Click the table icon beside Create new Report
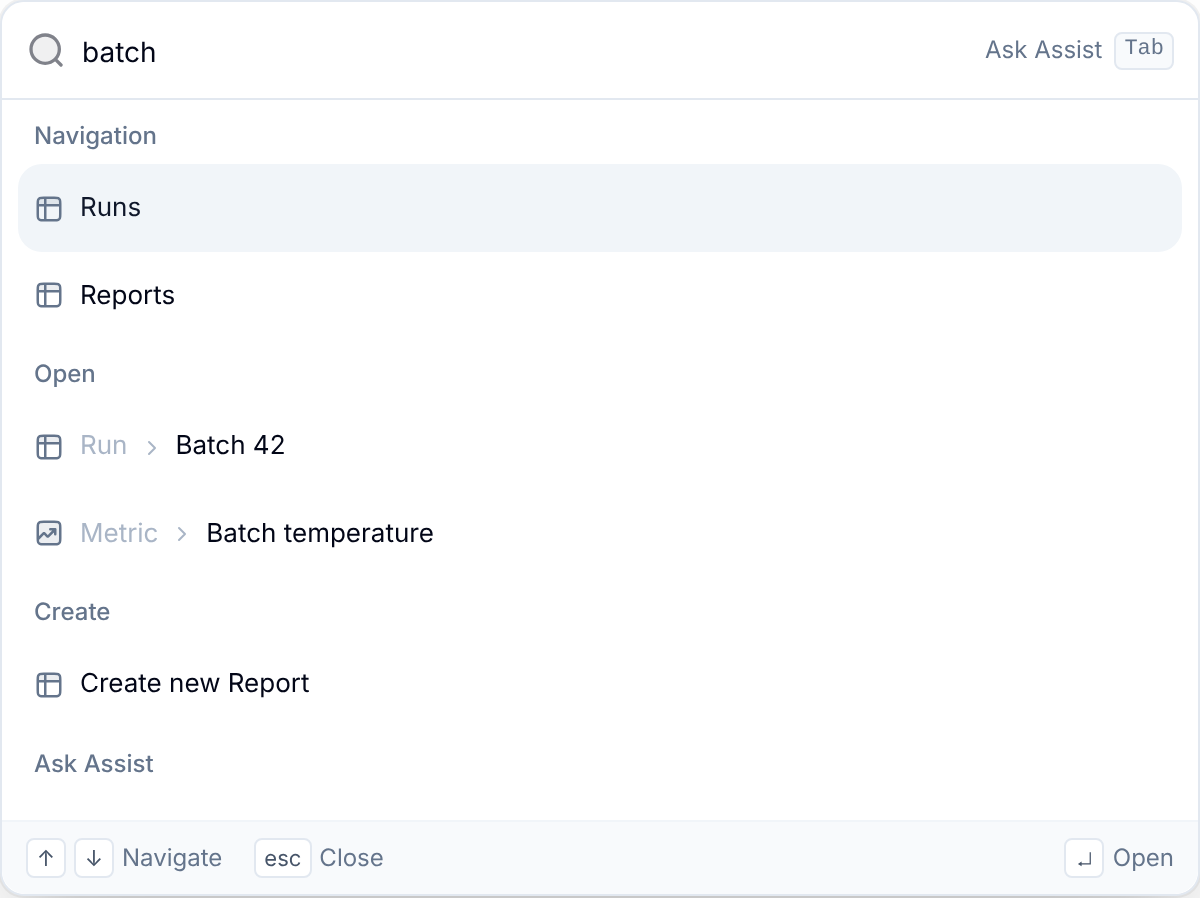 [x=49, y=684]
